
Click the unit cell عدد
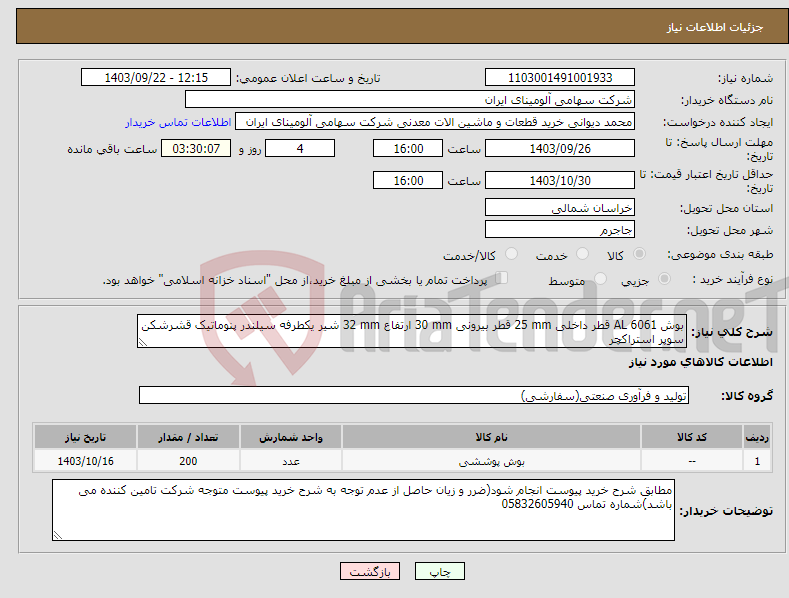tap(291, 461)
